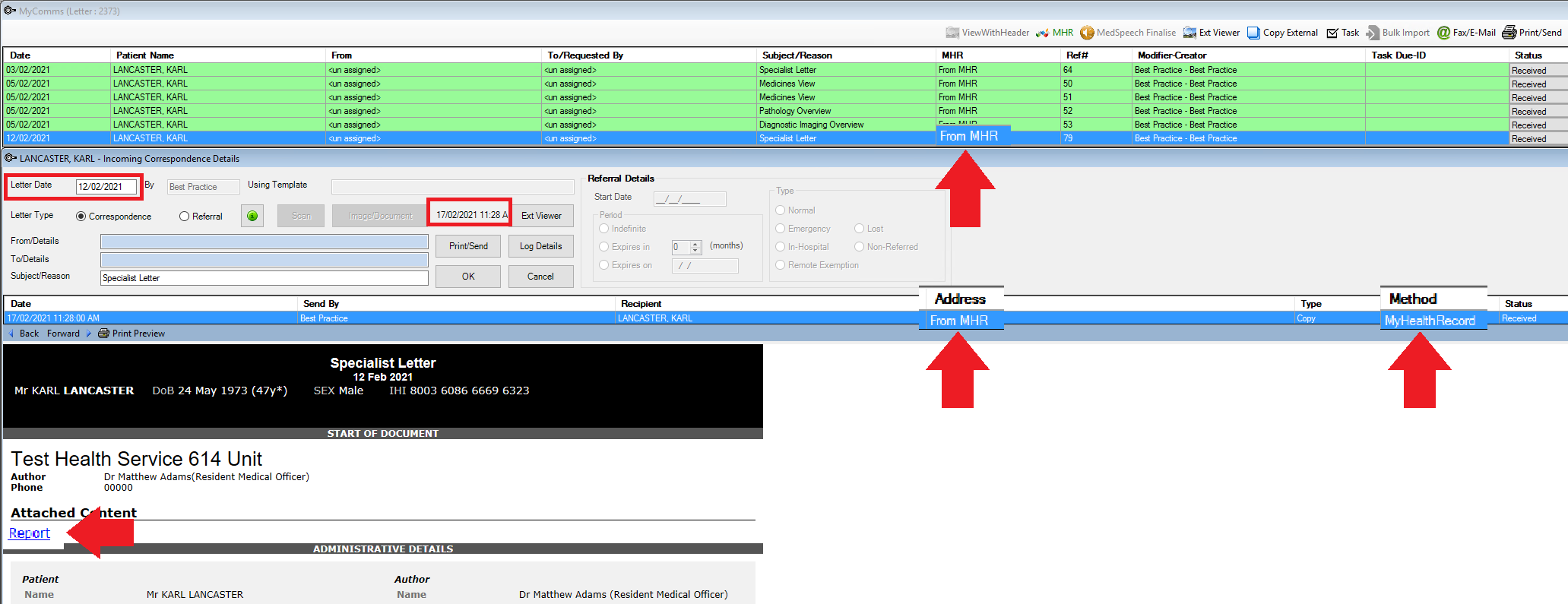Click the Cancel button

(540, 277)
